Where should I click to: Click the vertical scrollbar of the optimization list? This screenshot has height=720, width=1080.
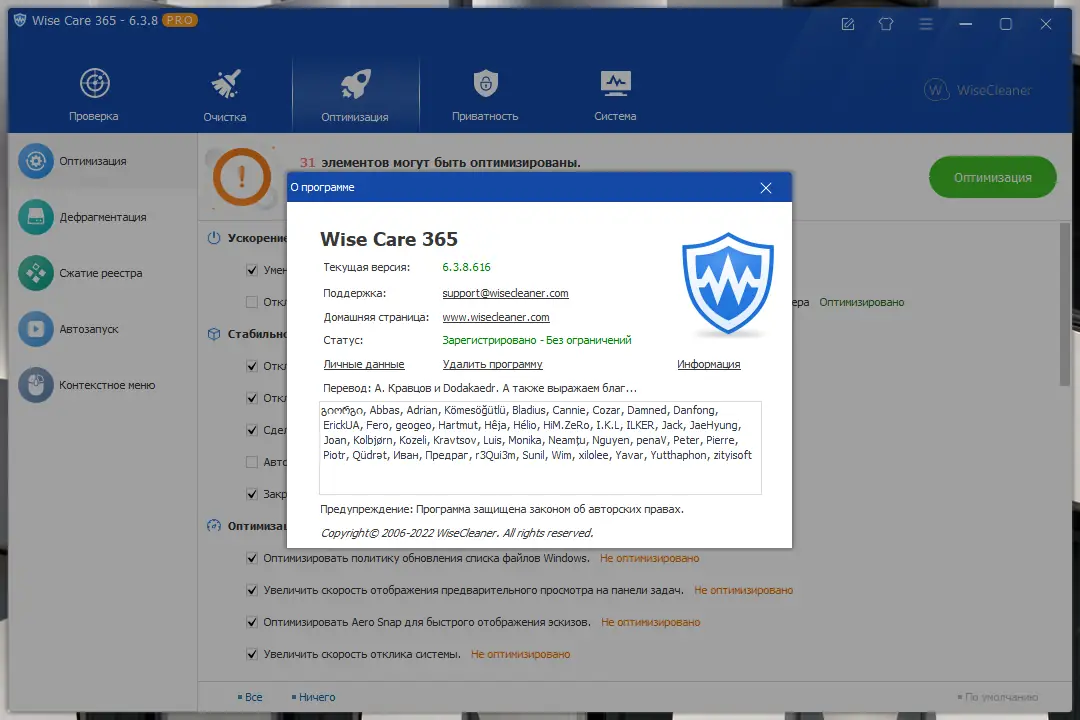[x=1065, y=303]
